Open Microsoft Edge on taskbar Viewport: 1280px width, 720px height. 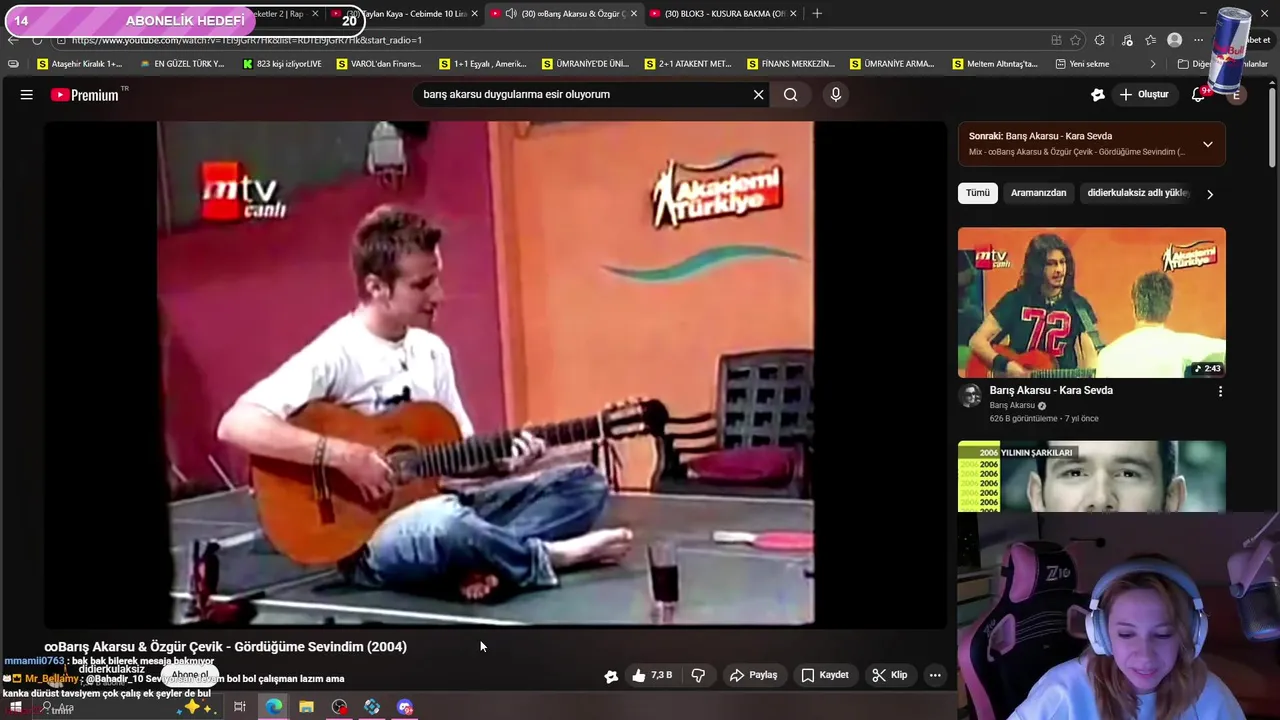(273, 707)
